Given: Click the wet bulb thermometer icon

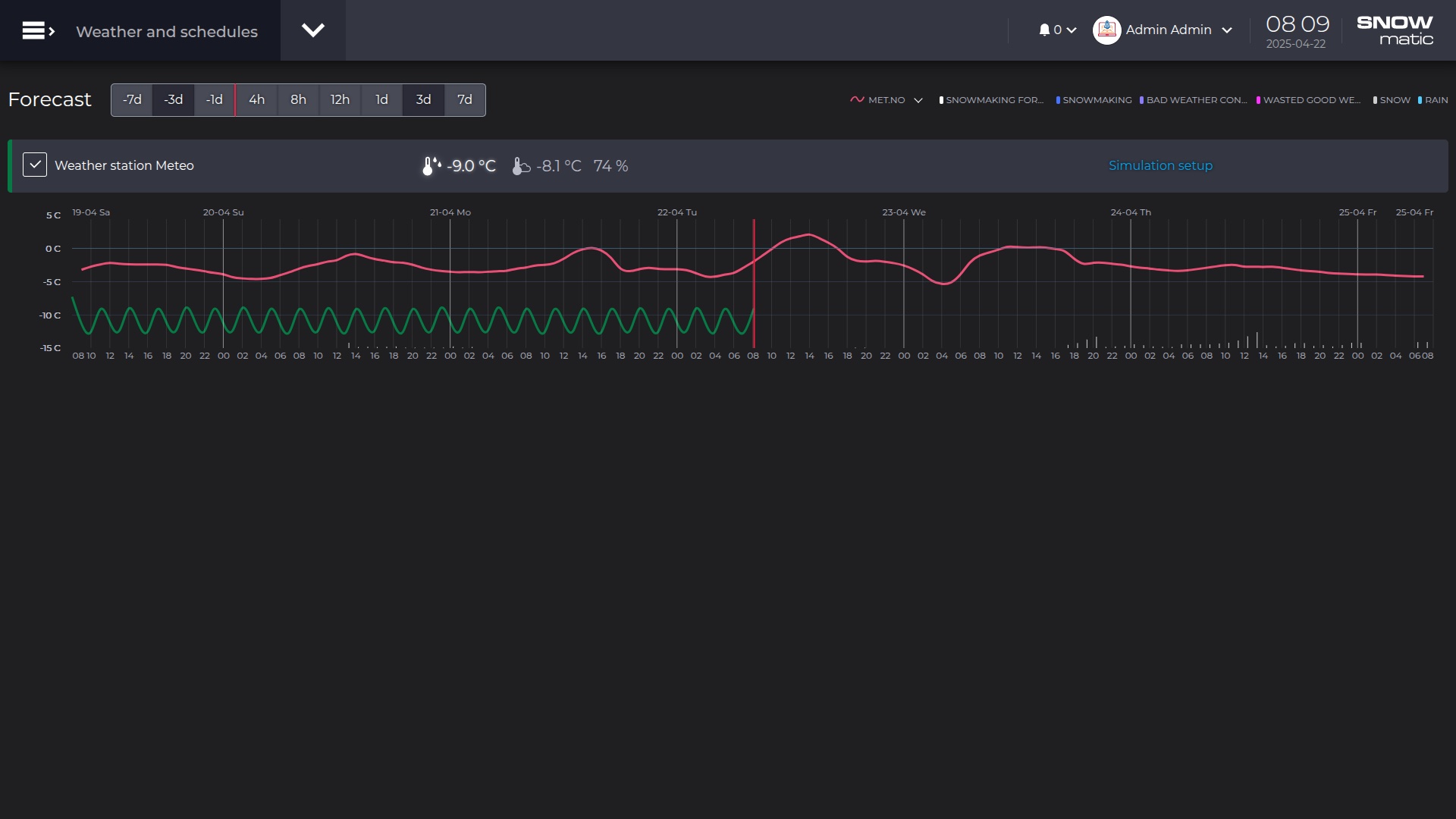Looking at the screenshot, I should [x=431, y=166].
